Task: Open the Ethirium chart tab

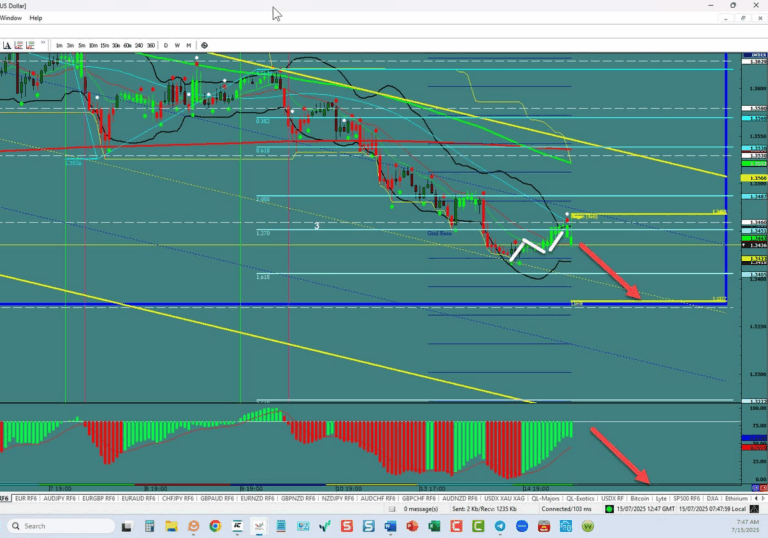Action: [736, 498]
